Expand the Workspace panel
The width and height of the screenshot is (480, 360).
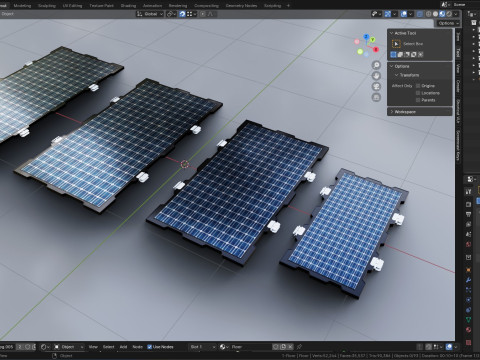419,112
